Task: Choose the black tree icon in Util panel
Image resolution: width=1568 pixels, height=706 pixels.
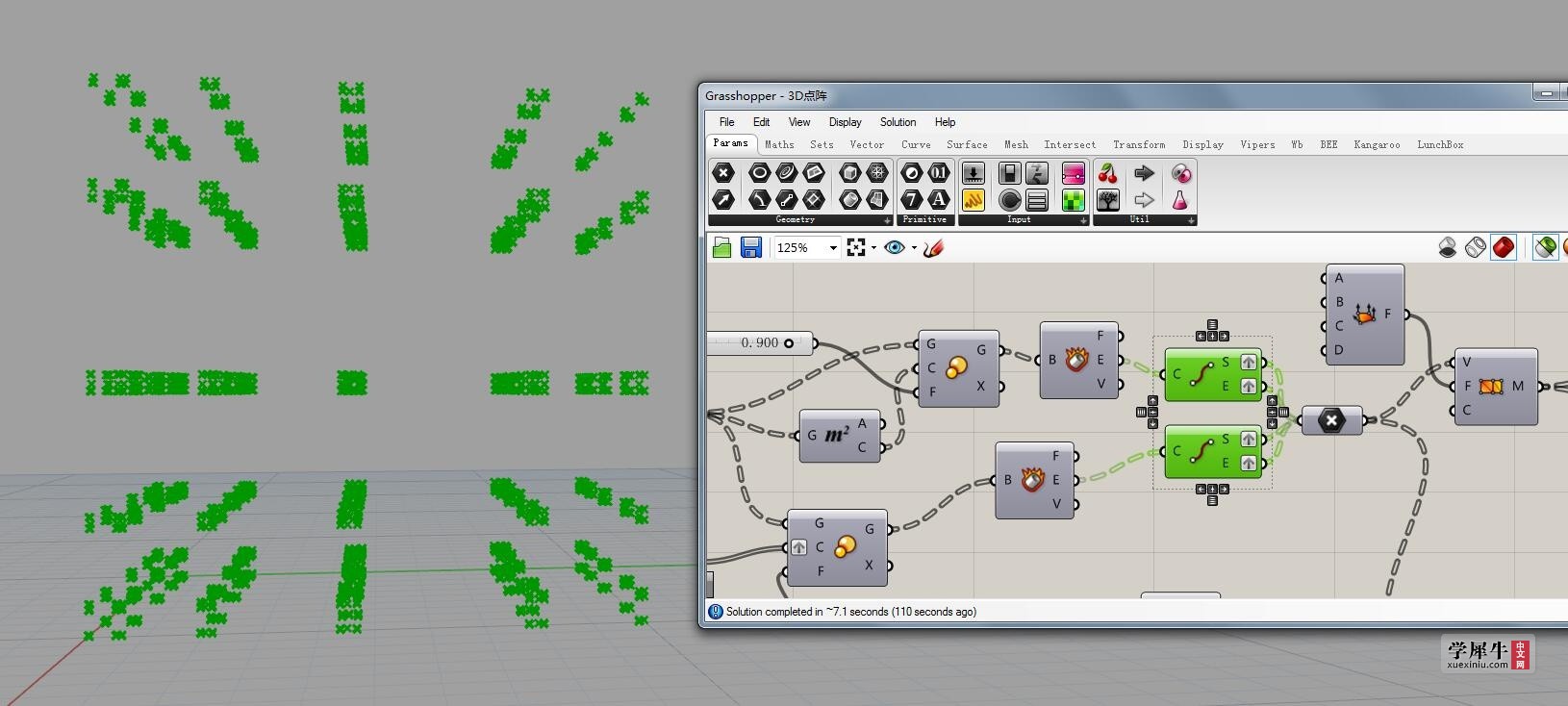Action: 1108,200
